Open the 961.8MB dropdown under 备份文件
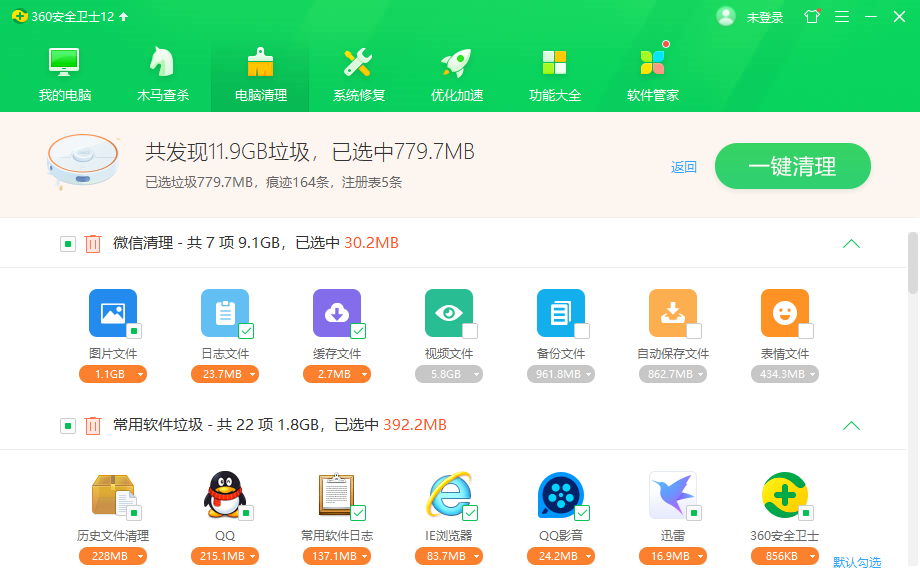Viewport: 920px width, 580px height. [x=561, y=374]
